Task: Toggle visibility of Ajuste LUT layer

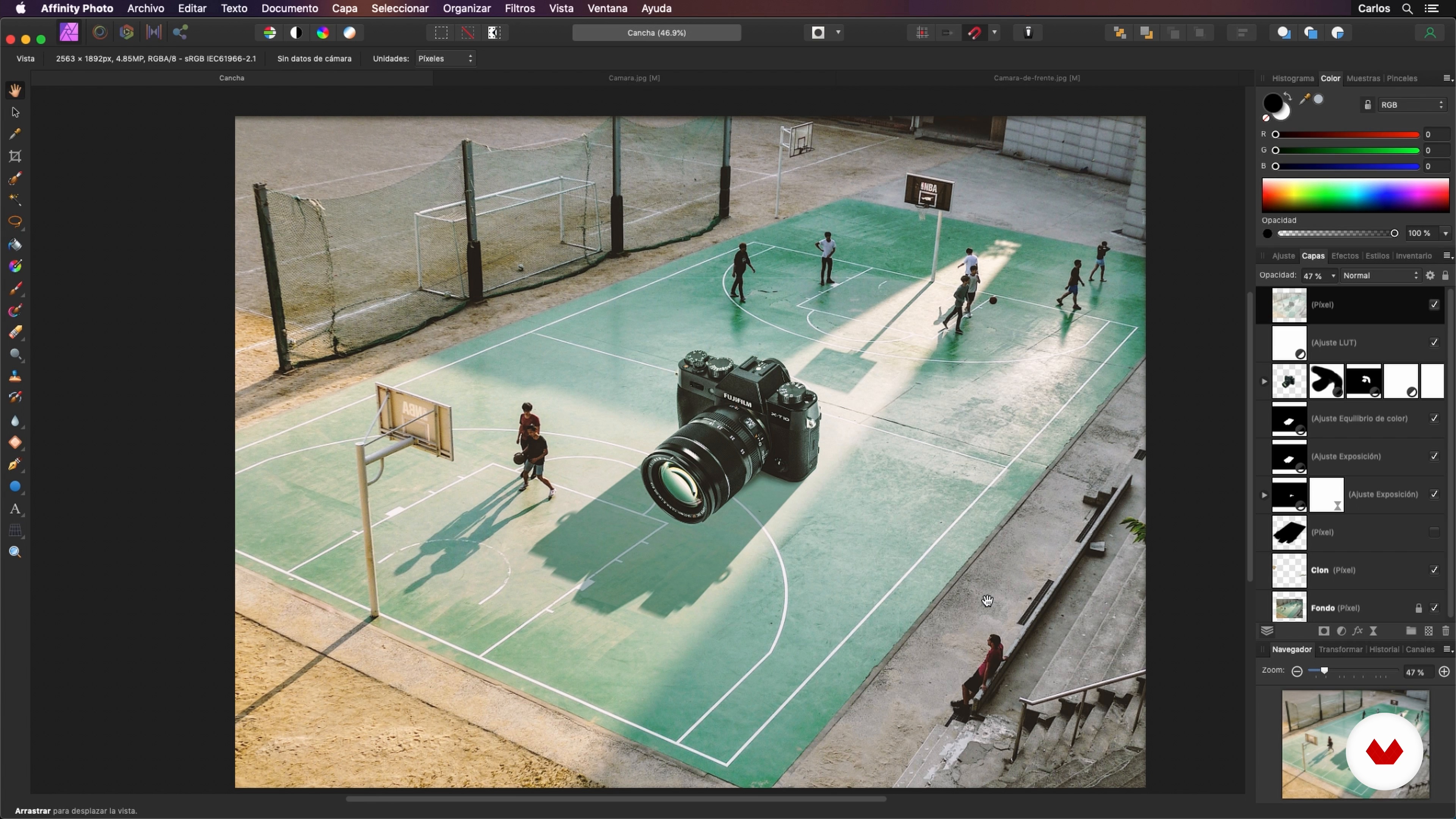Action: tap(1434, 342)
